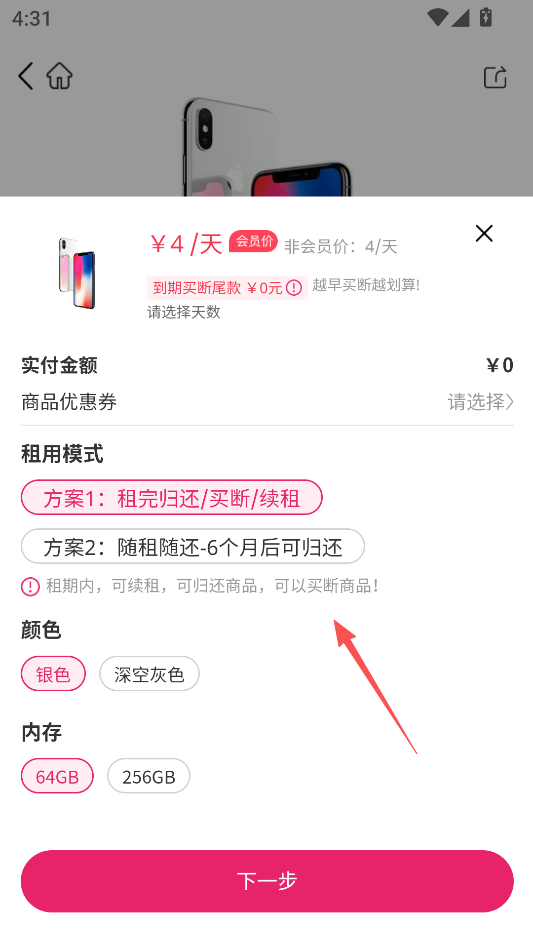Open the iPhone product thumbnail
Screen dimensions: 533x948
pyautogui.click(x=77, y=273)
